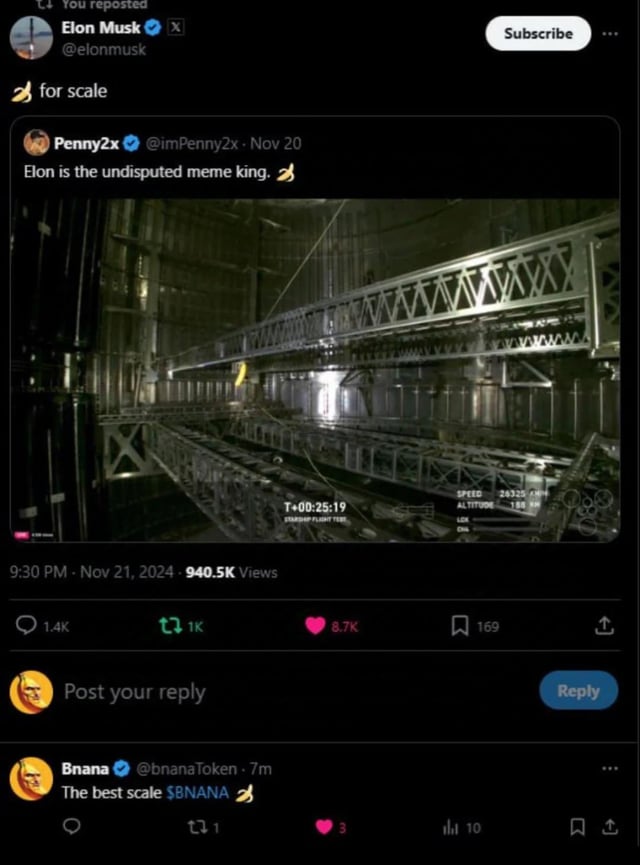Screen dimensions: 640x865
Task: Click the $BNANA cashtag link
Action: [x=197, y=793]
